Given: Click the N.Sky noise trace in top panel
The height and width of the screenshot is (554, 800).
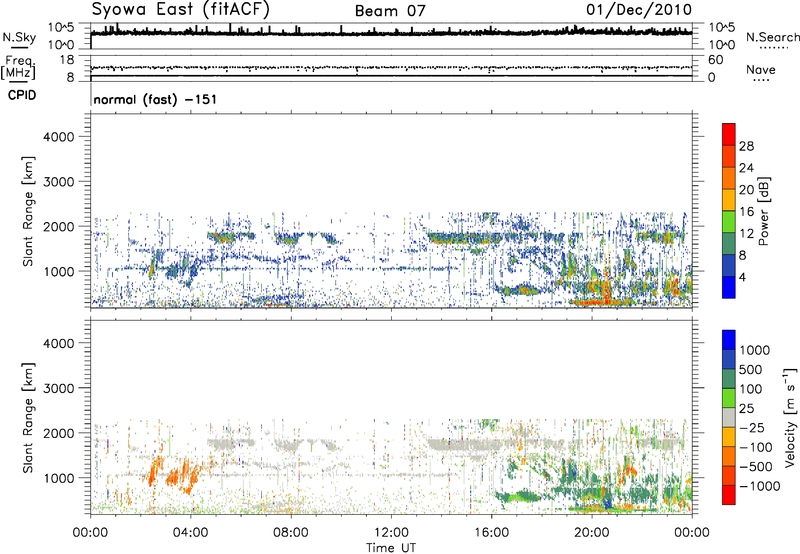Looking at the screenshot, I should pyautogui.click(x=391, y=33).
